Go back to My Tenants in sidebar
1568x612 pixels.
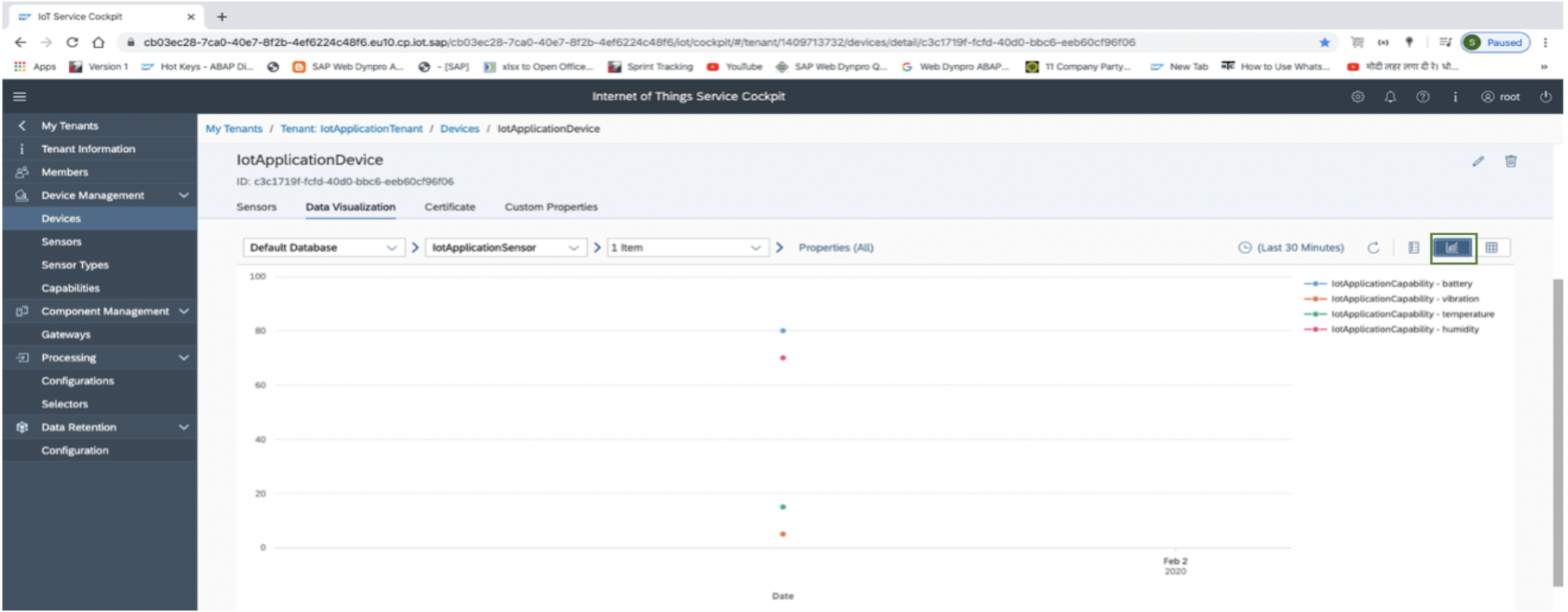100,126
